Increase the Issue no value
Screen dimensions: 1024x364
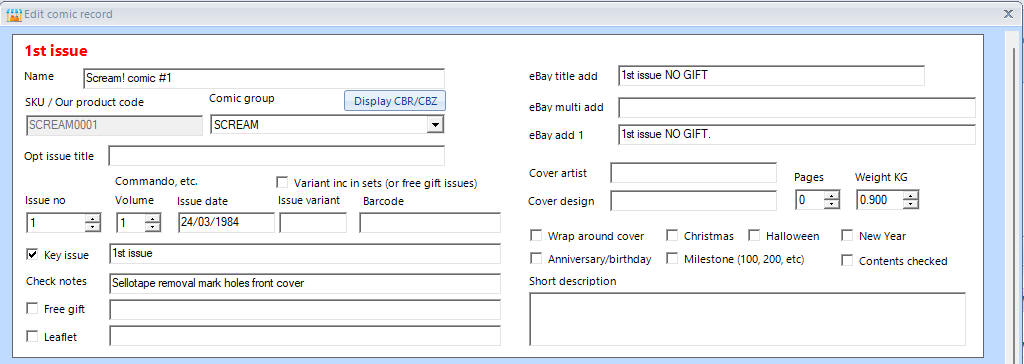point(93,218)
